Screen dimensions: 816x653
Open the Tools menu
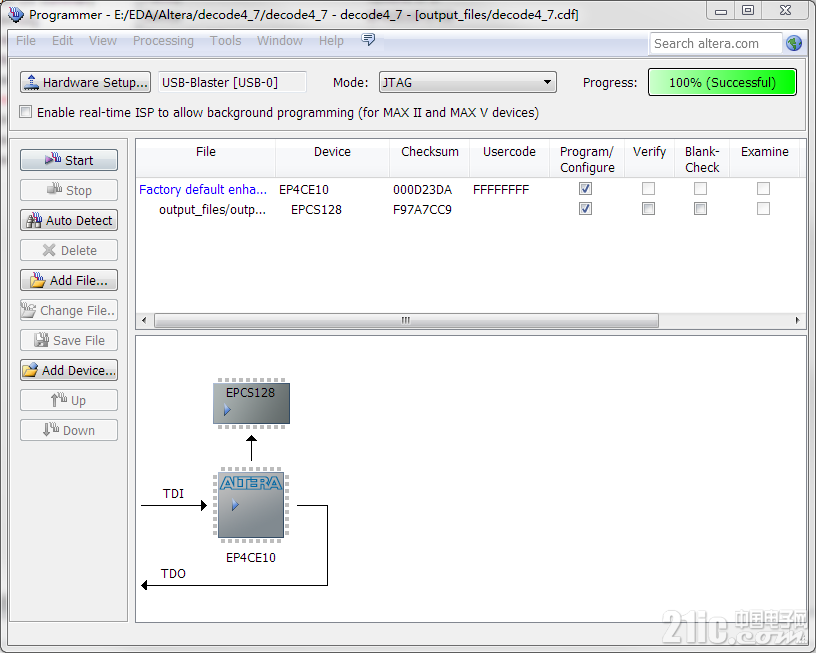[225, 41]
